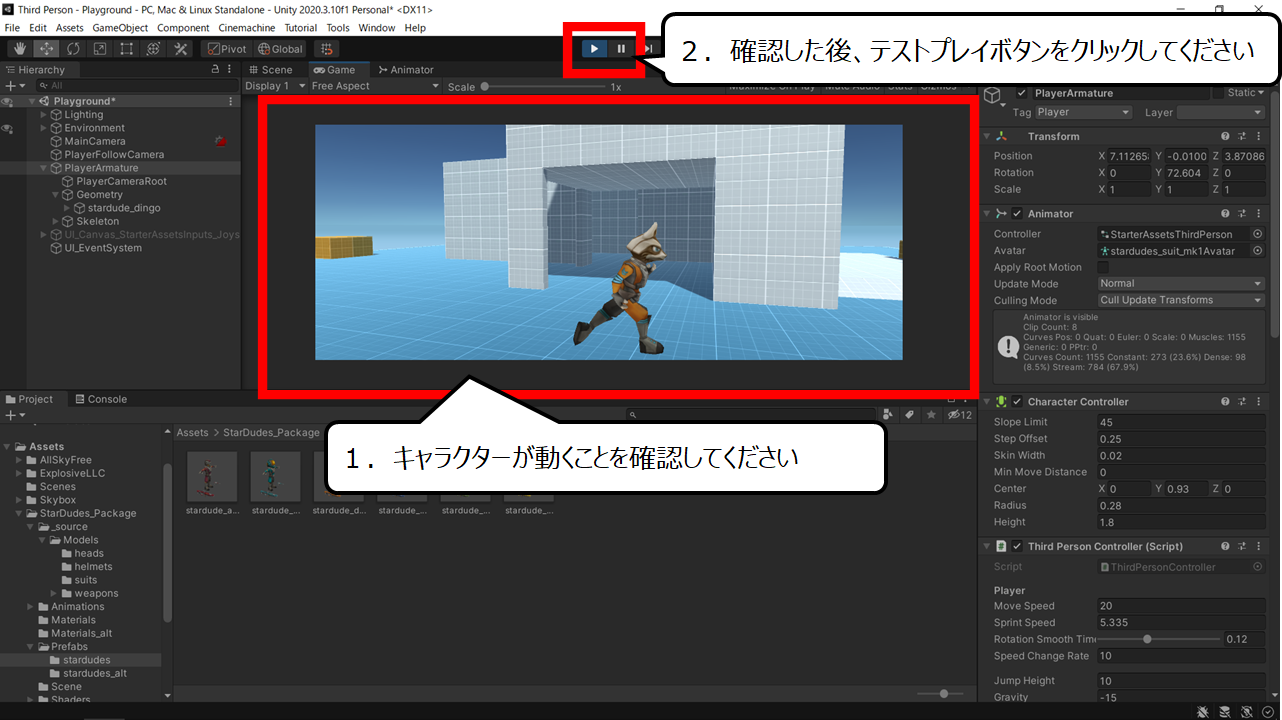Click the Pause button

coord(621,48)
